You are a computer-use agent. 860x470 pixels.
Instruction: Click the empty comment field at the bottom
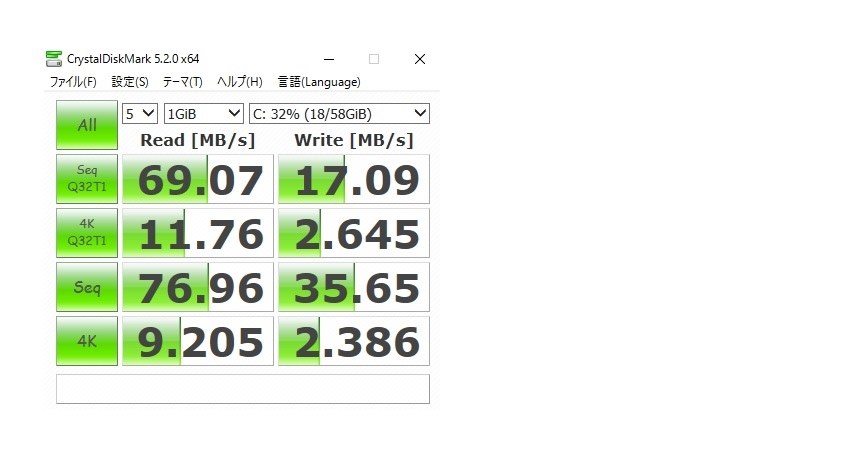coord(242,389)
